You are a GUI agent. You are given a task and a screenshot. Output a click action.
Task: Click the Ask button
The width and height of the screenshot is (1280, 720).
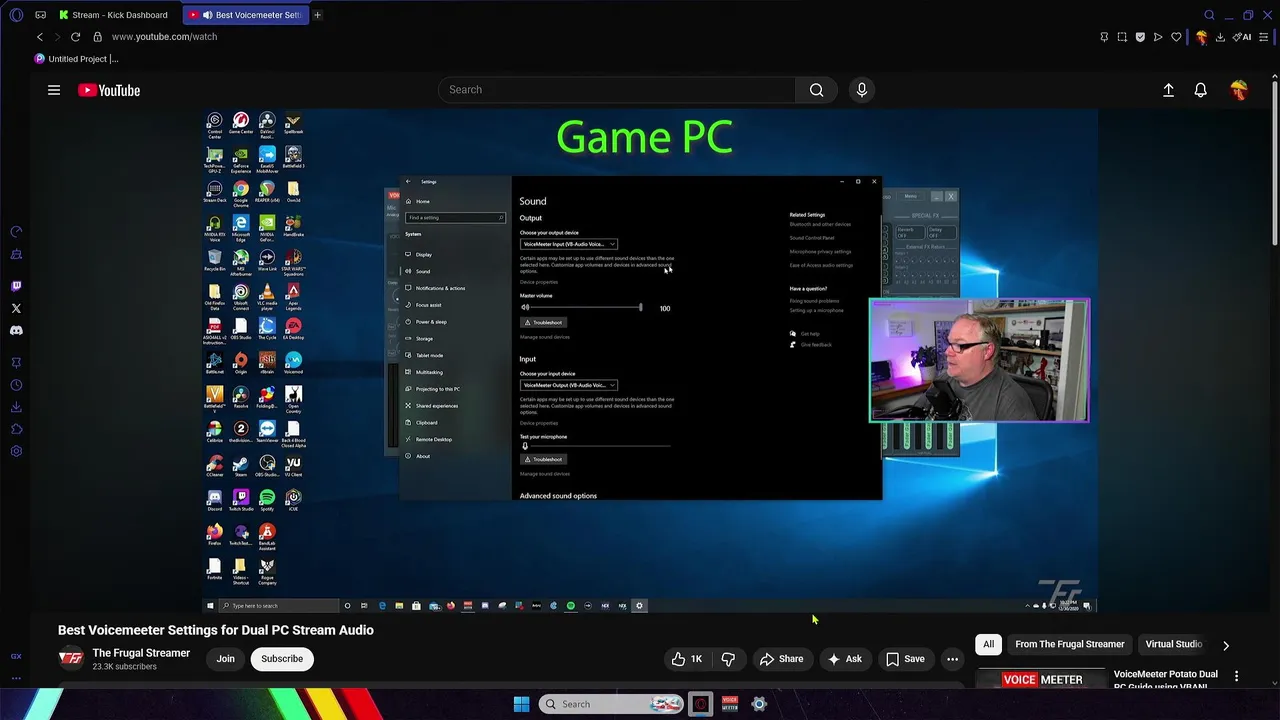tap(844, 659)
